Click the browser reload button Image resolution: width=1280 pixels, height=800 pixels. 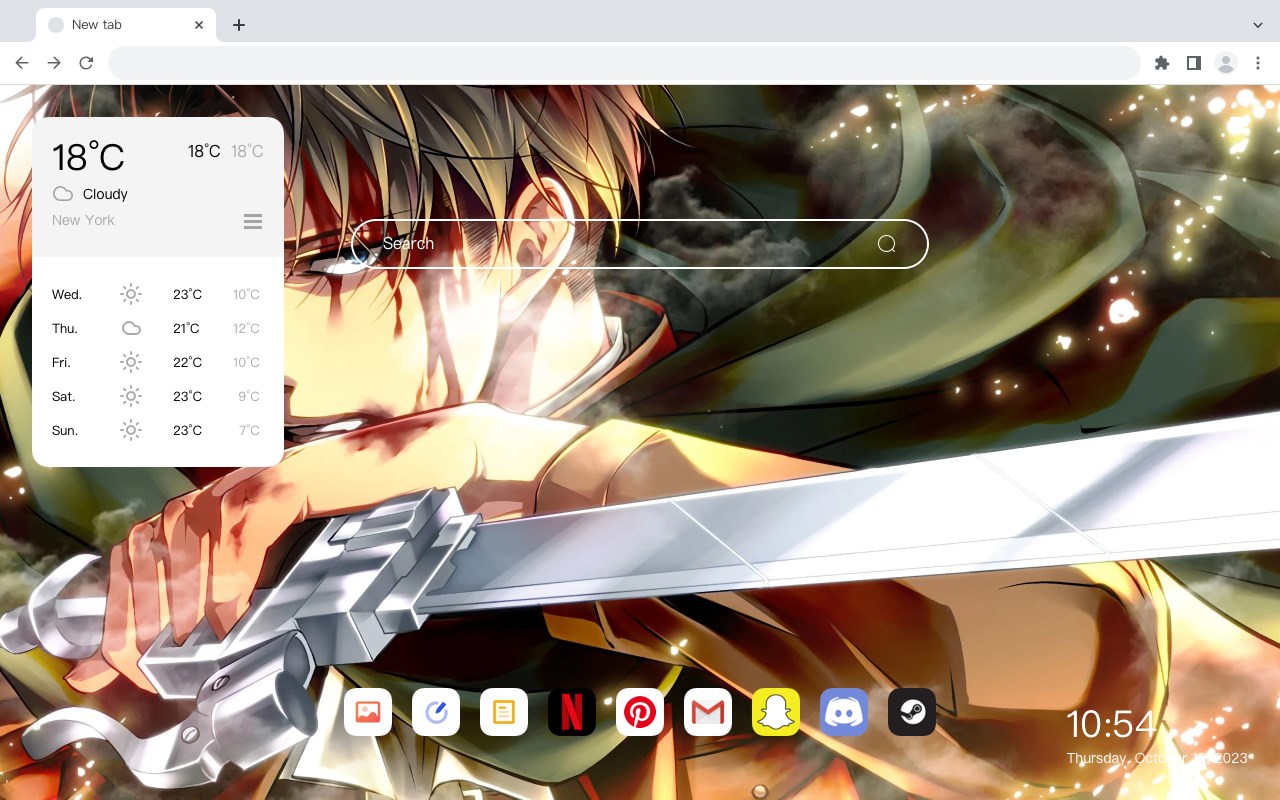pos(86,63)
